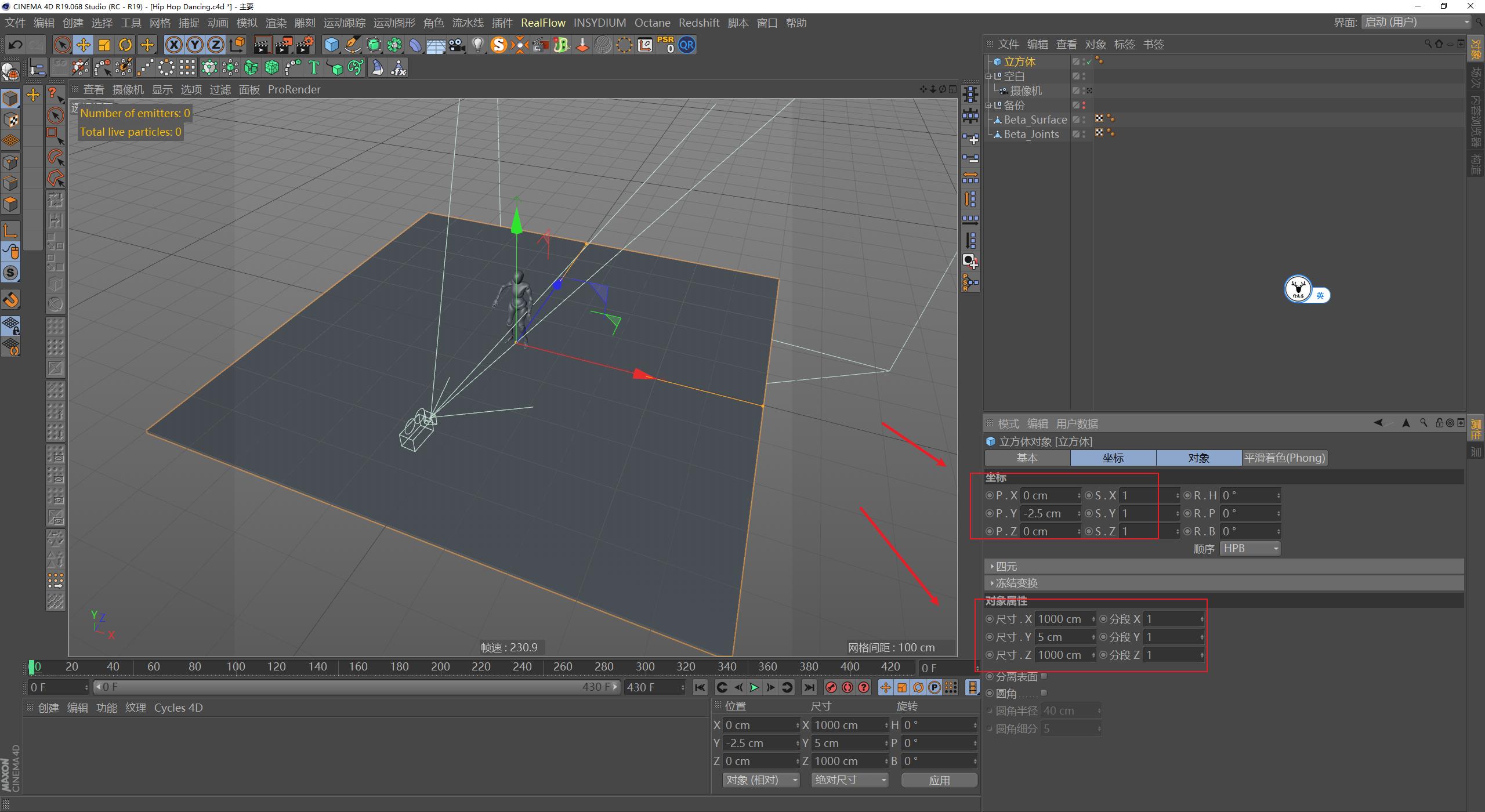This screenshot has width=1485, height=812.
Task: Add a Camera object from the toolbar
Action: coord(456,45)
